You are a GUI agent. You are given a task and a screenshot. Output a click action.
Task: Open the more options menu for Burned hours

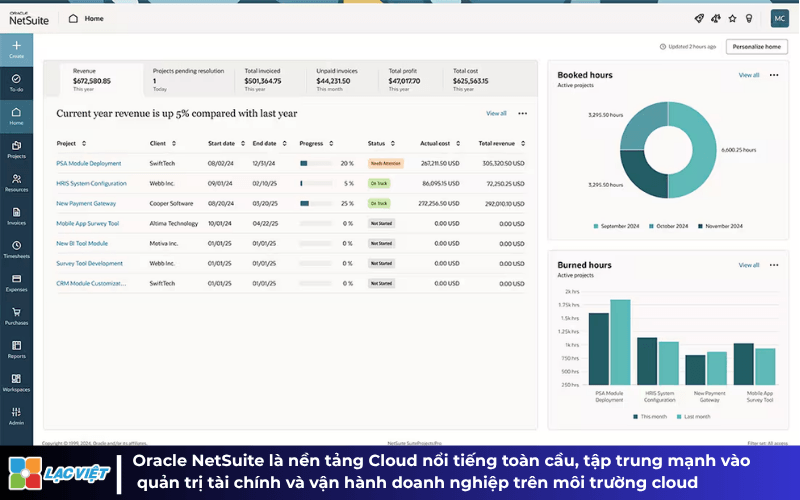[x=774, y=265]
